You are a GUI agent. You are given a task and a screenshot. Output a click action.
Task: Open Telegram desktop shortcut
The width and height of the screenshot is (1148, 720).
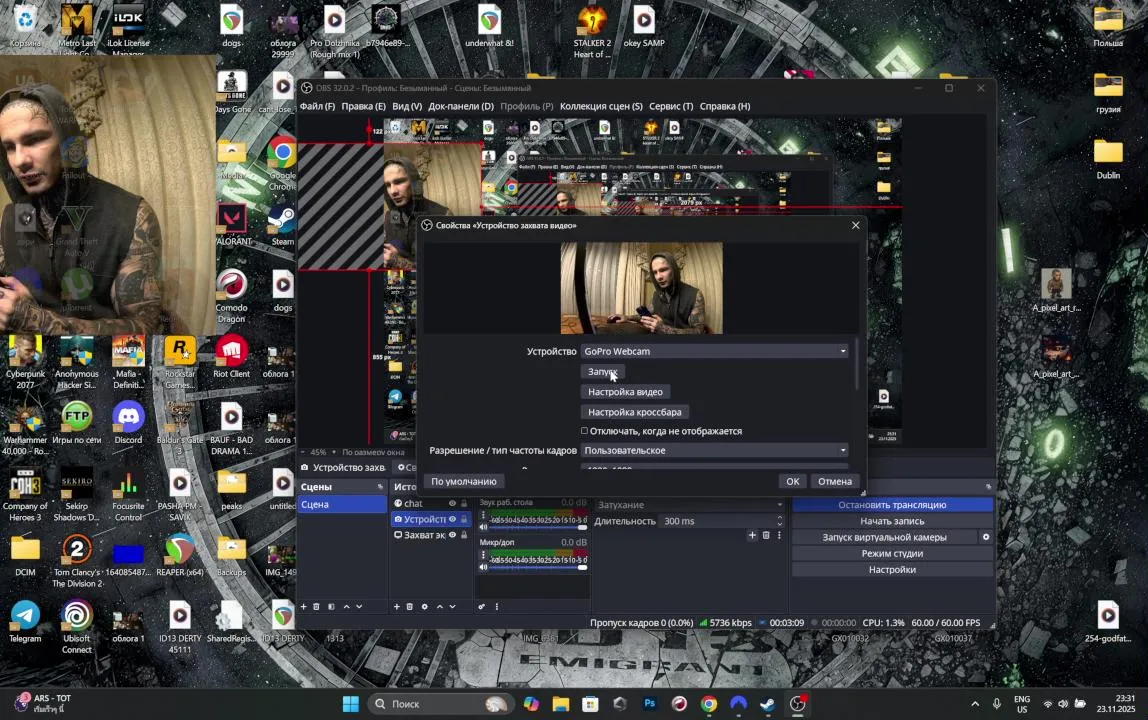point(25,622)
